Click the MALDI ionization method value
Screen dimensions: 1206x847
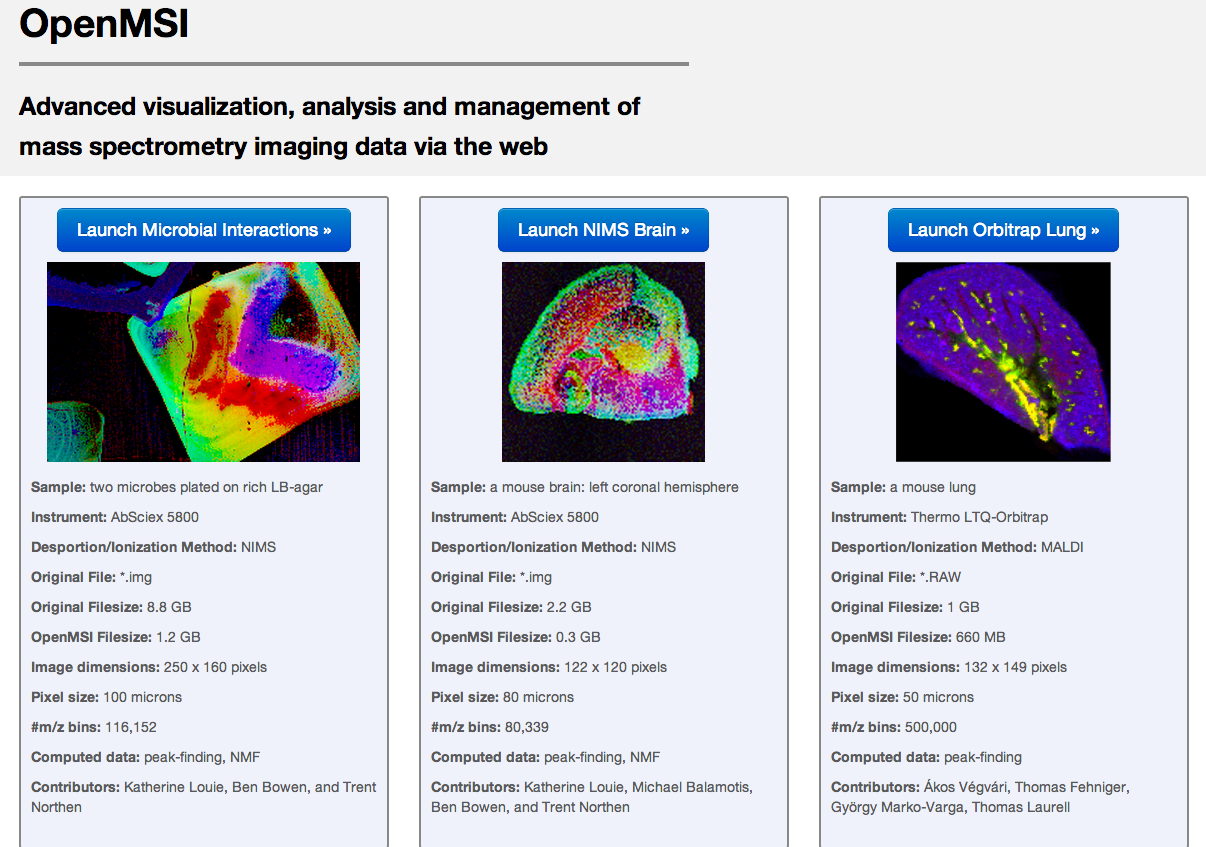point(1062,547)
